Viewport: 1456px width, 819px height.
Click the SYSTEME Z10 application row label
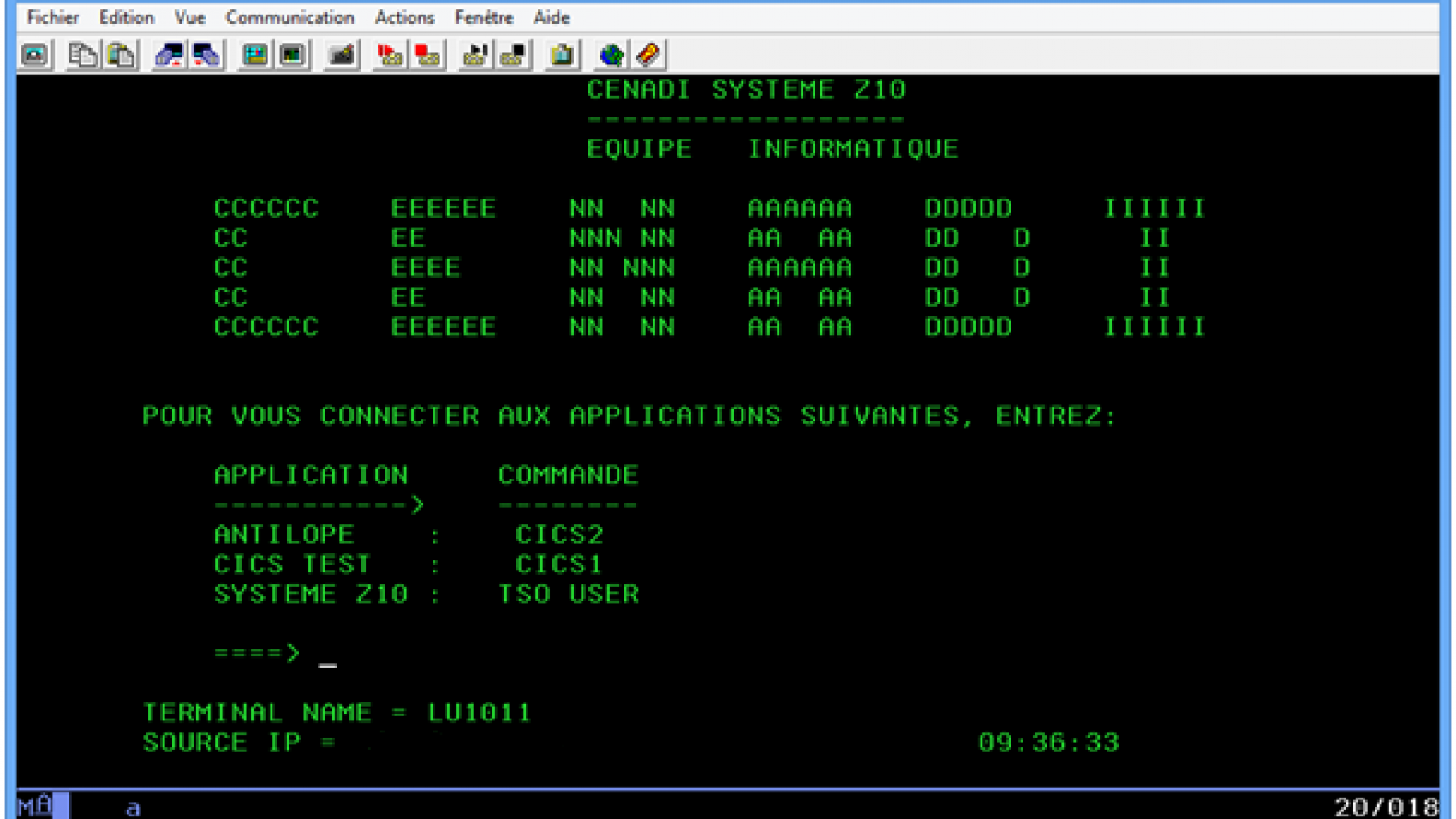[311, 595]
